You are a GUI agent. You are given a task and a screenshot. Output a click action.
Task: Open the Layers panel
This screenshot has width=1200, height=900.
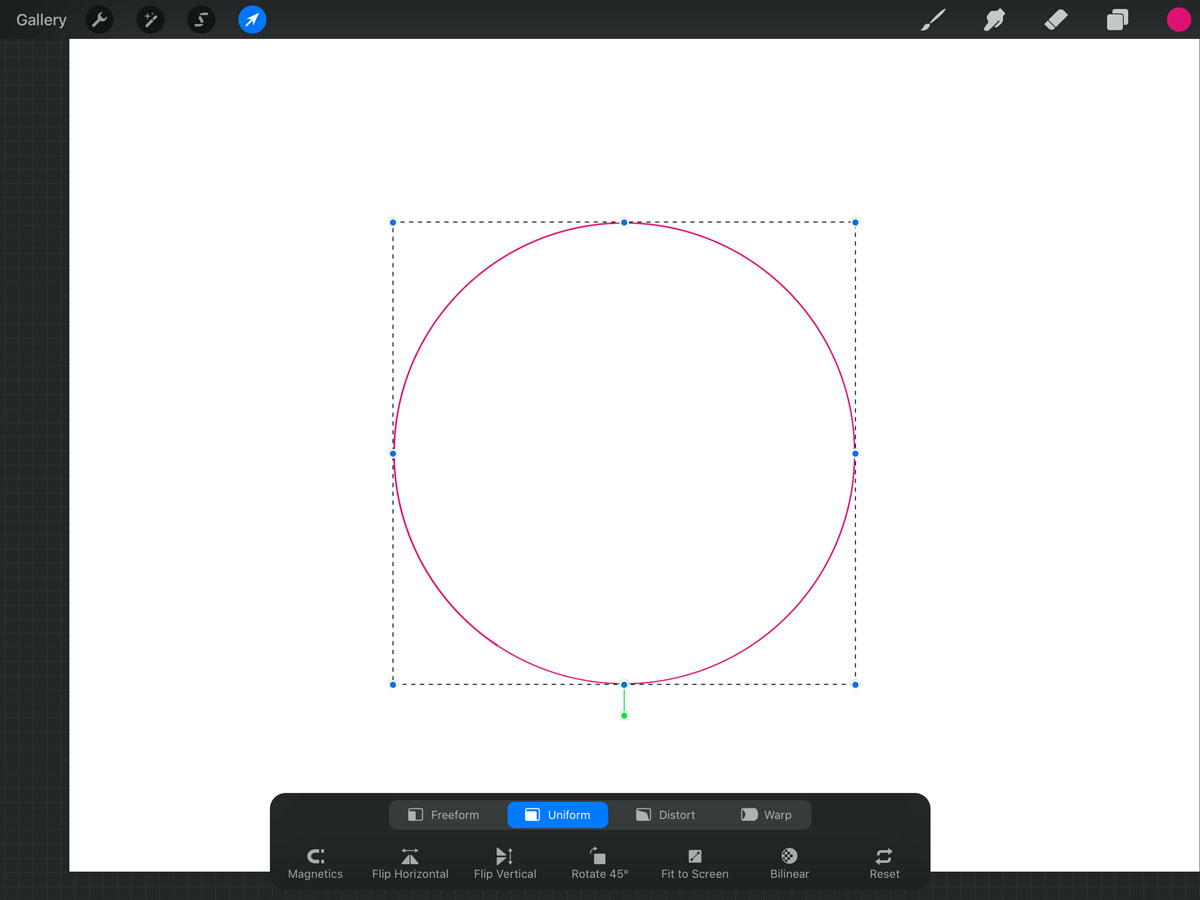tap(1117, 19)
